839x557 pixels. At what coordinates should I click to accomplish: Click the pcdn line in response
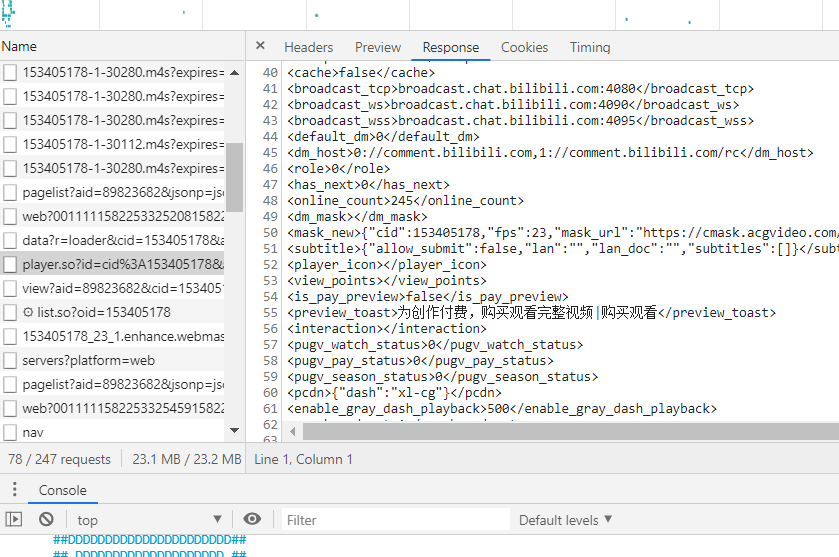(394, 393)
